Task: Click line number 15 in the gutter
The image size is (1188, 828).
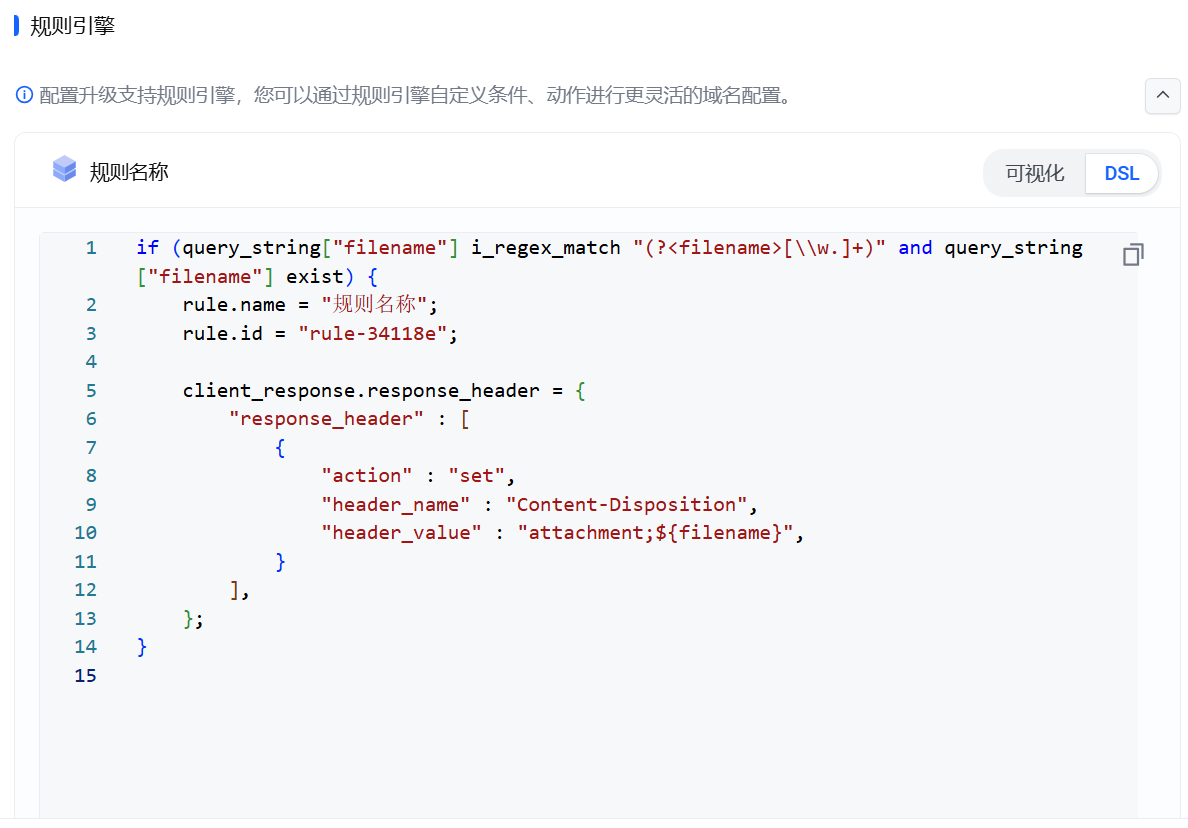Action: point(86,676)
